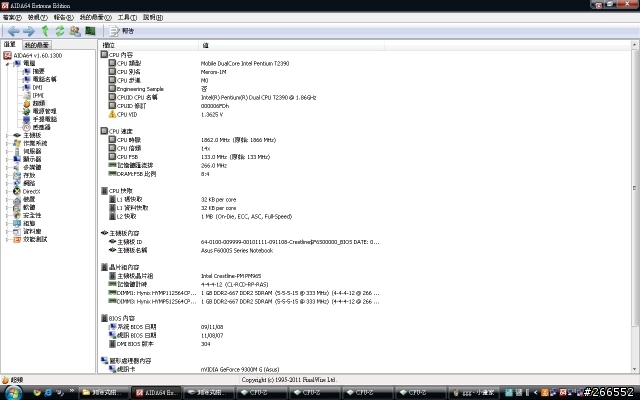
Task: Click the Devices (裝置) tree icon
Action: click(17, 200)
